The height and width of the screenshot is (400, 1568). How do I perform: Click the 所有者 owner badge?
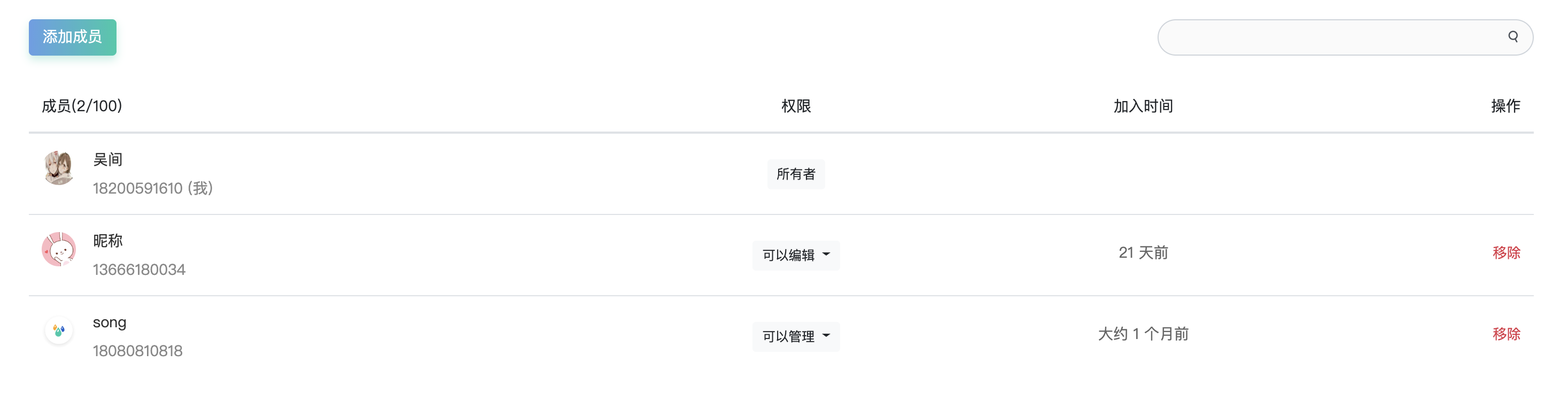pos(796,174)
